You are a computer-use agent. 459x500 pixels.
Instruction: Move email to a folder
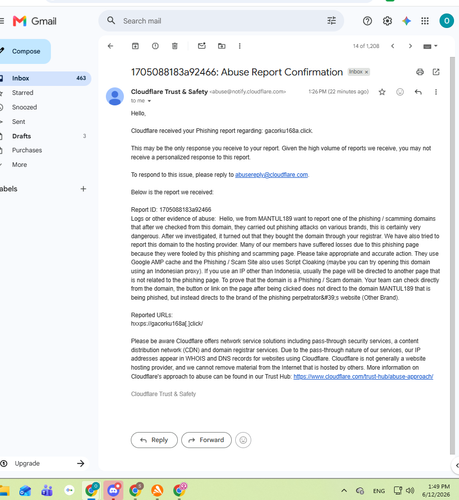coord(222,46)
